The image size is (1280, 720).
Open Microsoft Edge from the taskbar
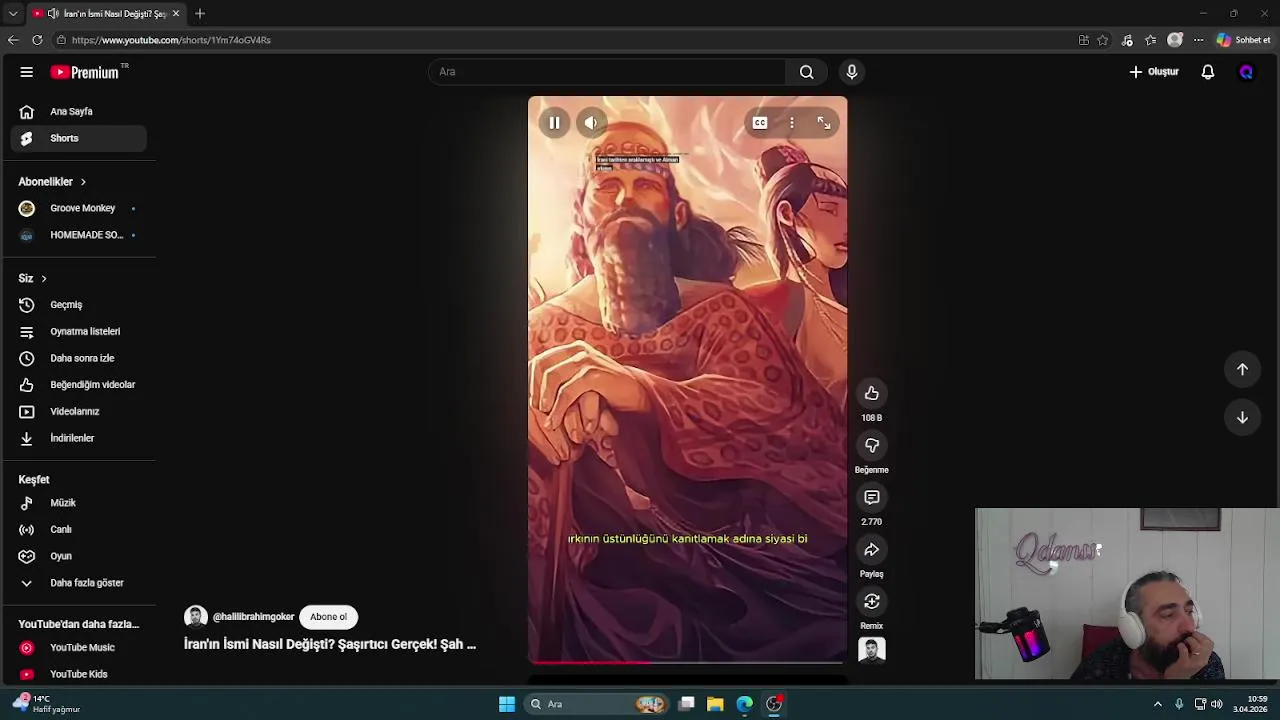coord(745,704)
